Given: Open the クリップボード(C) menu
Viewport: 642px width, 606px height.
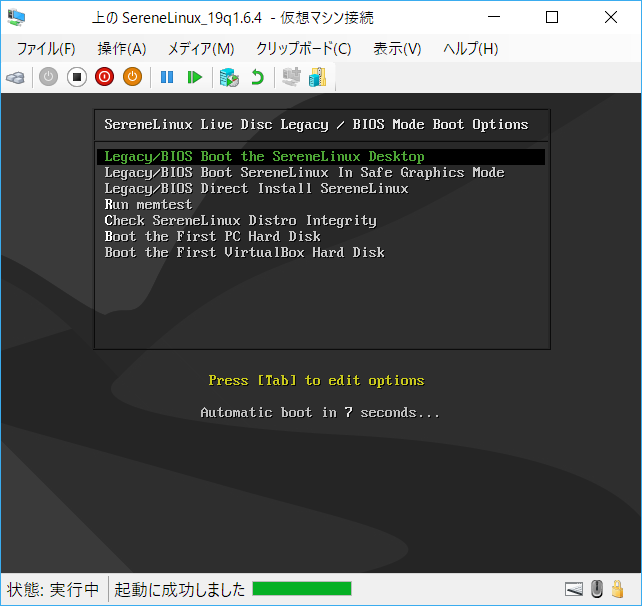Looking at the screenshot, I should (x=304, y=49).
